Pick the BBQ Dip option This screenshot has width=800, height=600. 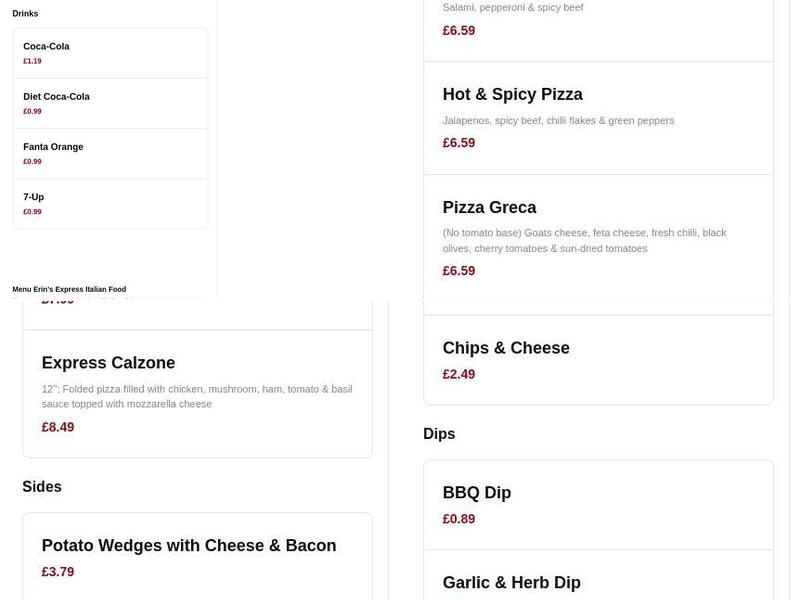(598, 505)
